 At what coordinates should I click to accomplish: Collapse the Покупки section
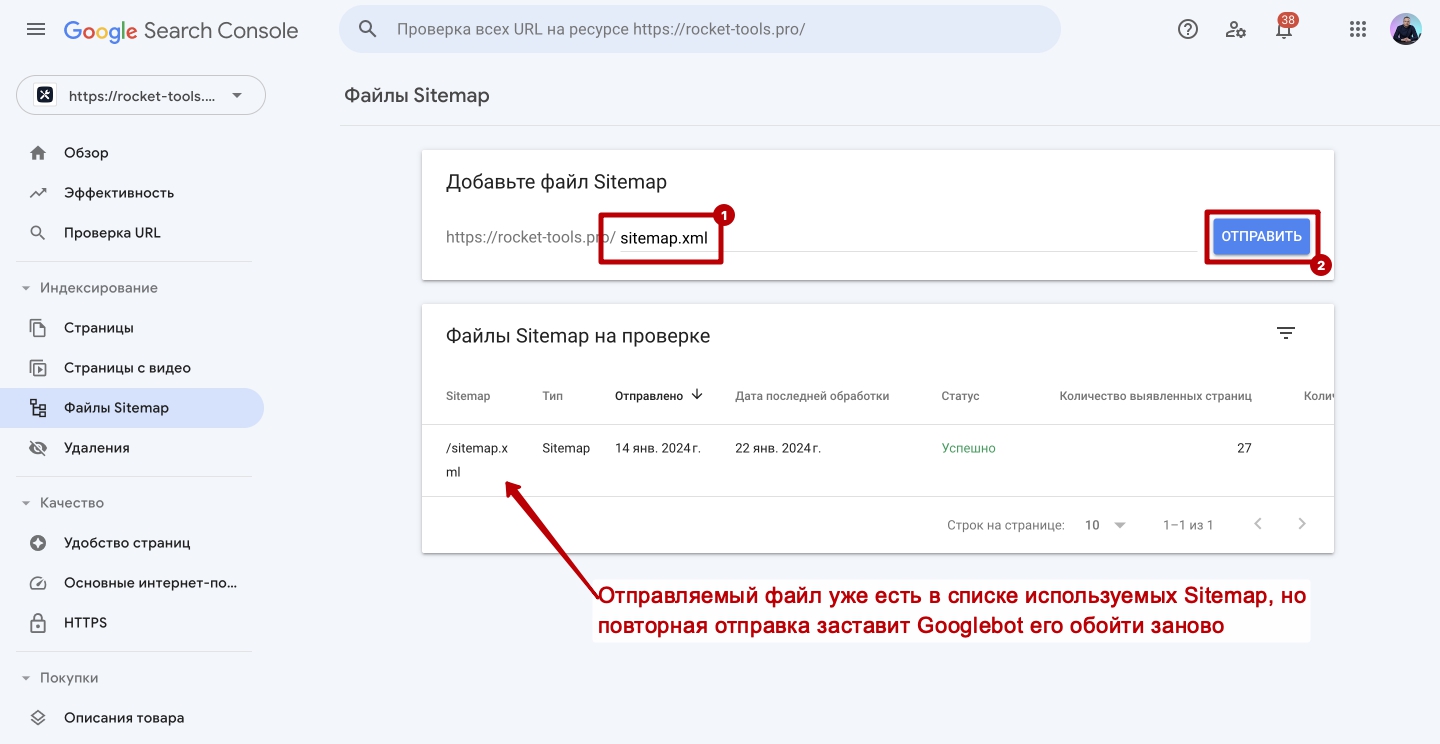(x=26, y=678)
